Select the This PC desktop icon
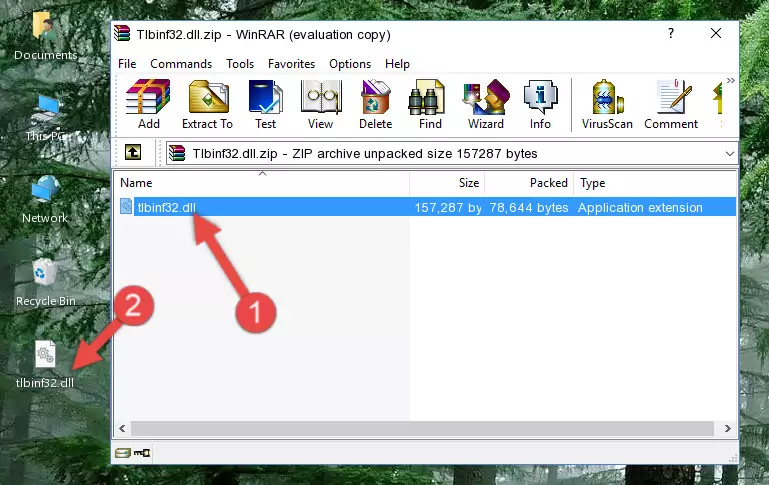The image size is (769, 485). (x=46, y=118)
